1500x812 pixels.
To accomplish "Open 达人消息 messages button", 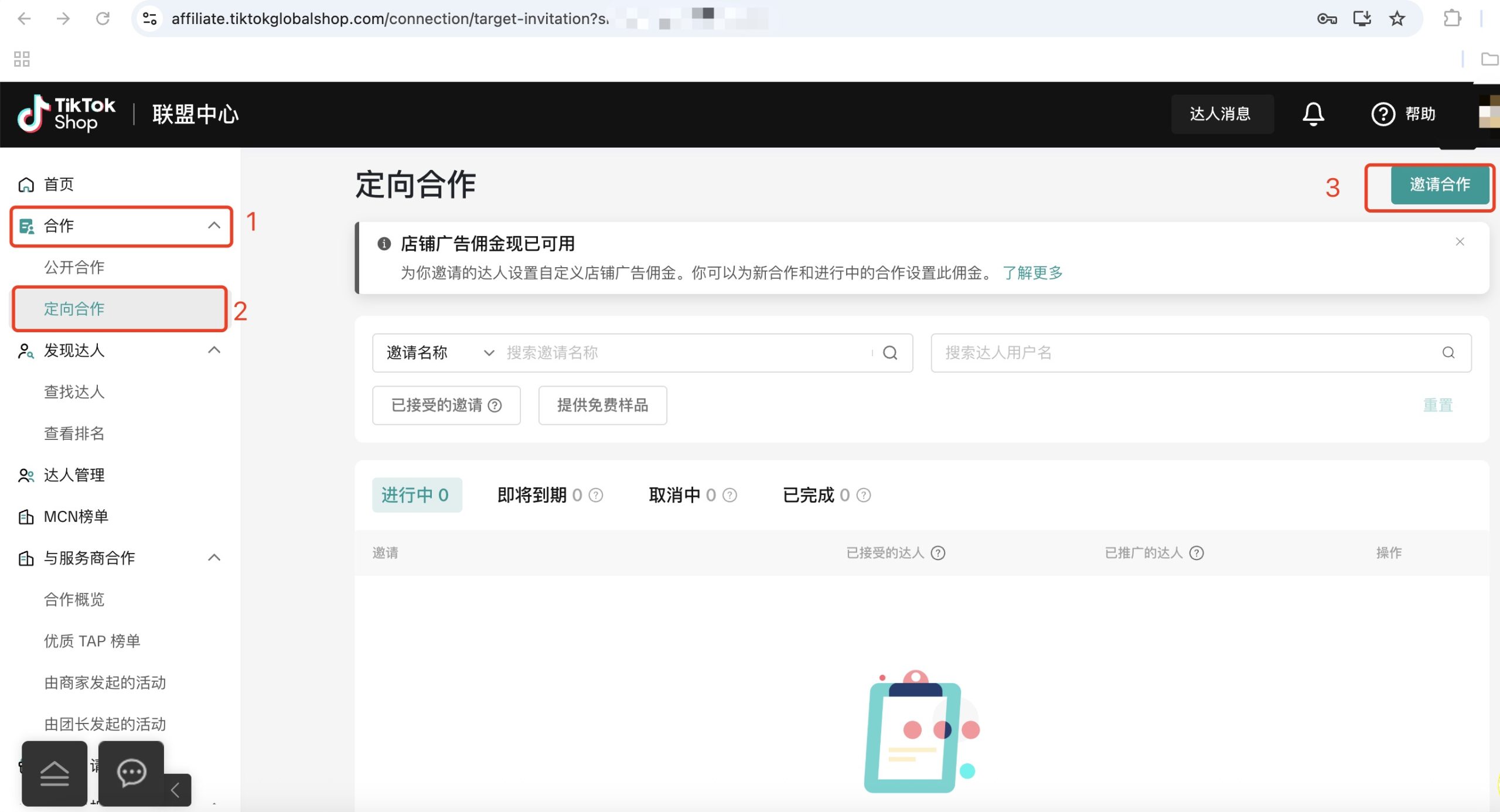I will click(1221, 114).
